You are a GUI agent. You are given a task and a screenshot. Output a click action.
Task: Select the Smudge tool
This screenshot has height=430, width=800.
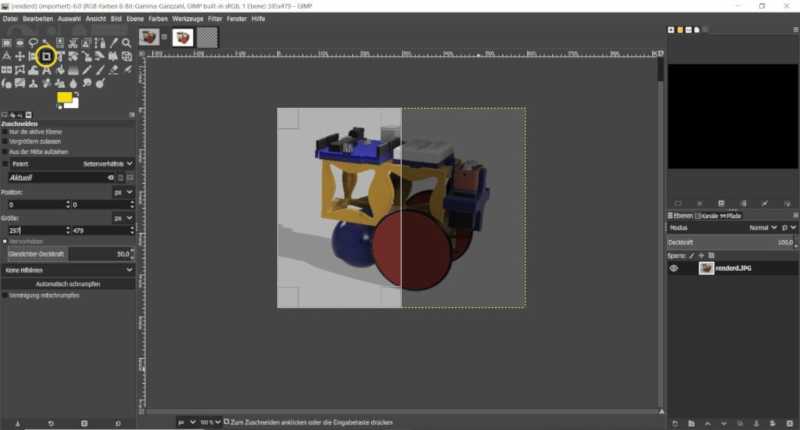pyautogui.click(x=87, y=83)
